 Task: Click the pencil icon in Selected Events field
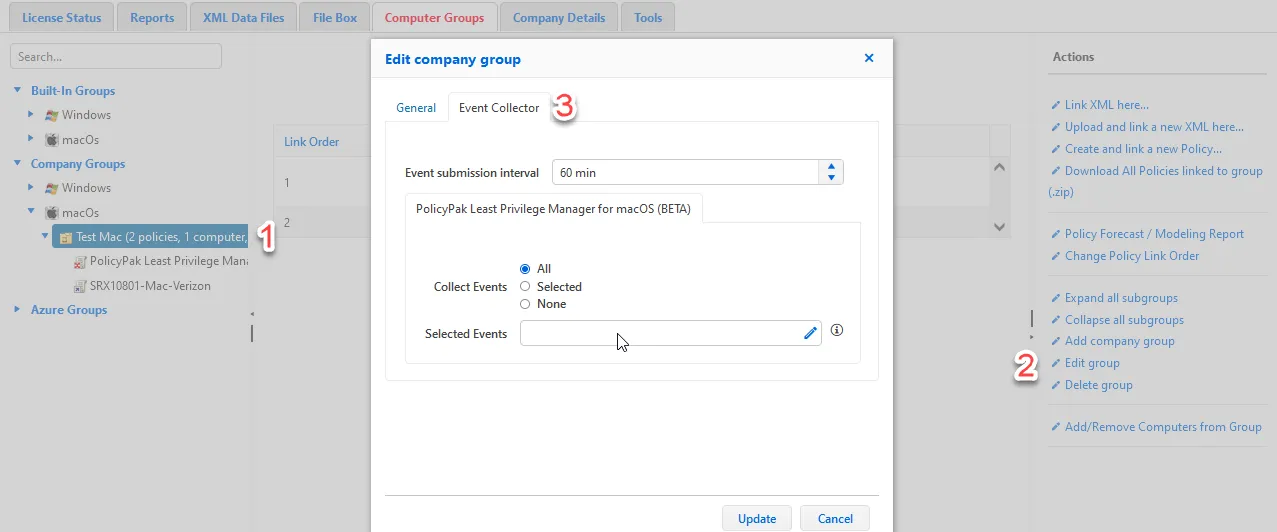(x=810, y=333)
